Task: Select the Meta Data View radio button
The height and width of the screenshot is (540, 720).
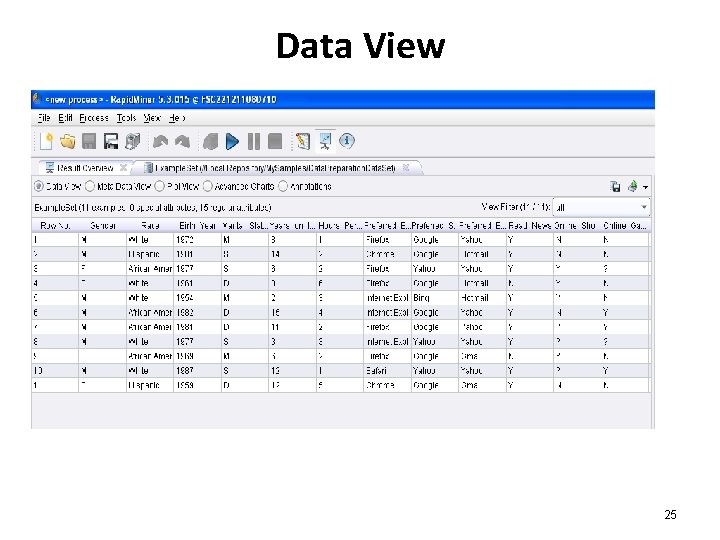Action: click(90, 186)
